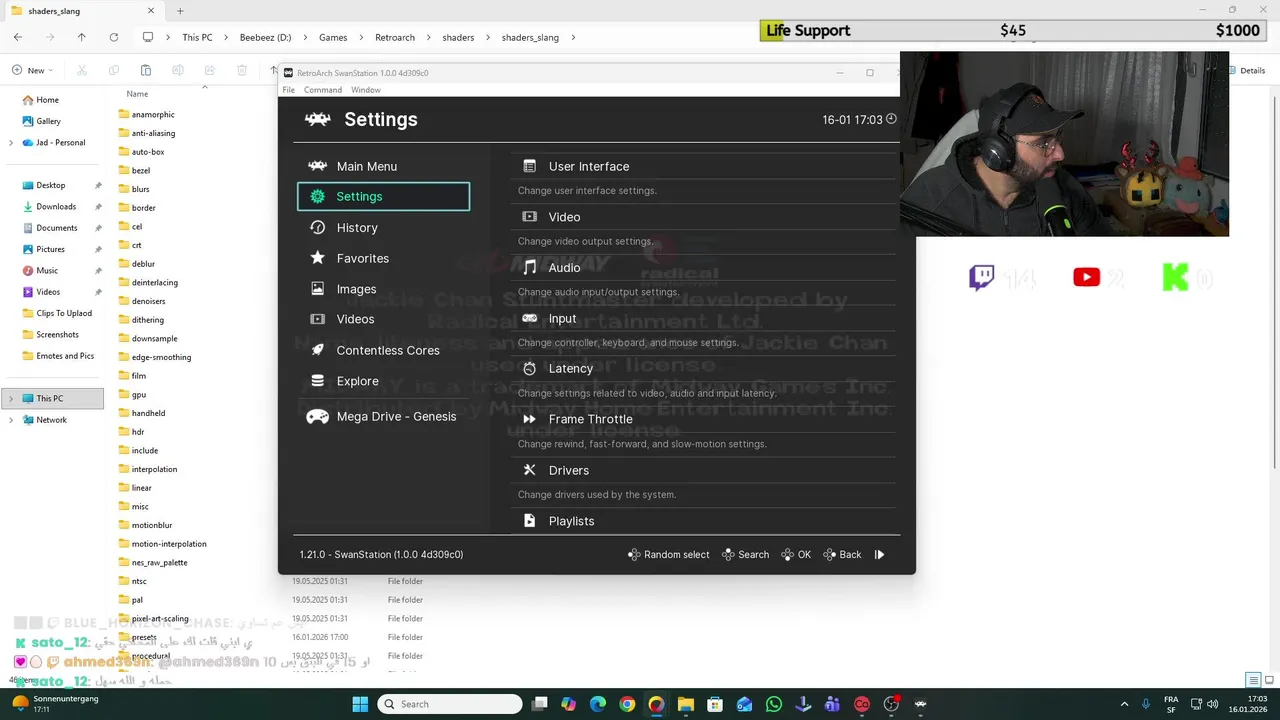Open Images in RetroArch sidebar
This screenshot has height=720, width=1280.
click(x=383, y=289)
